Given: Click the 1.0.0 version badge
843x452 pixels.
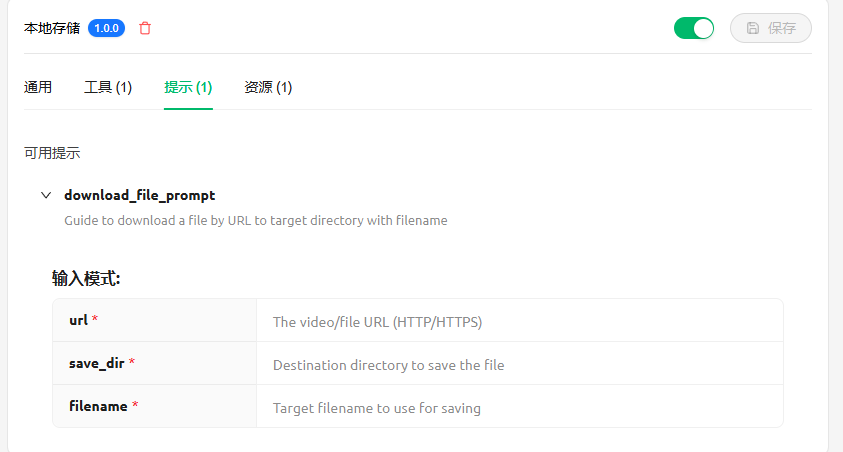Looking at the screenshot, I should pyautogui.click(x=106, y=28).
